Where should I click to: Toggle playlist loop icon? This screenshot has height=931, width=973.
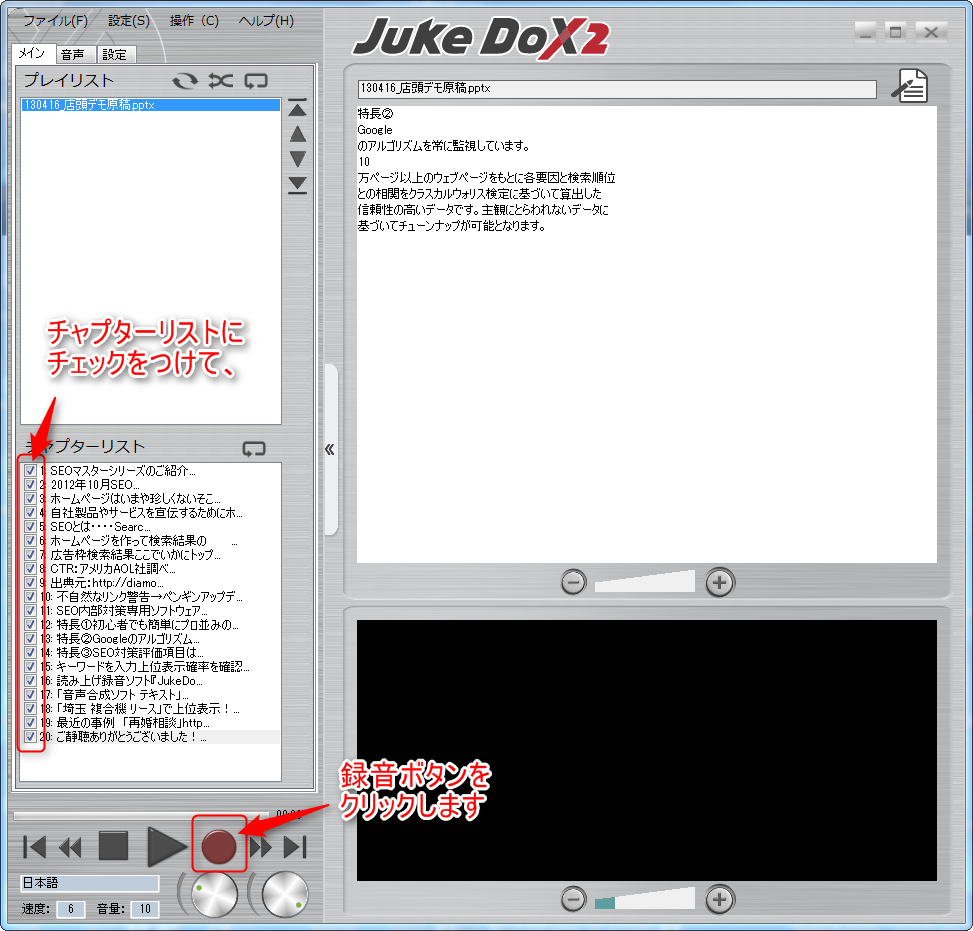[256, 81]
